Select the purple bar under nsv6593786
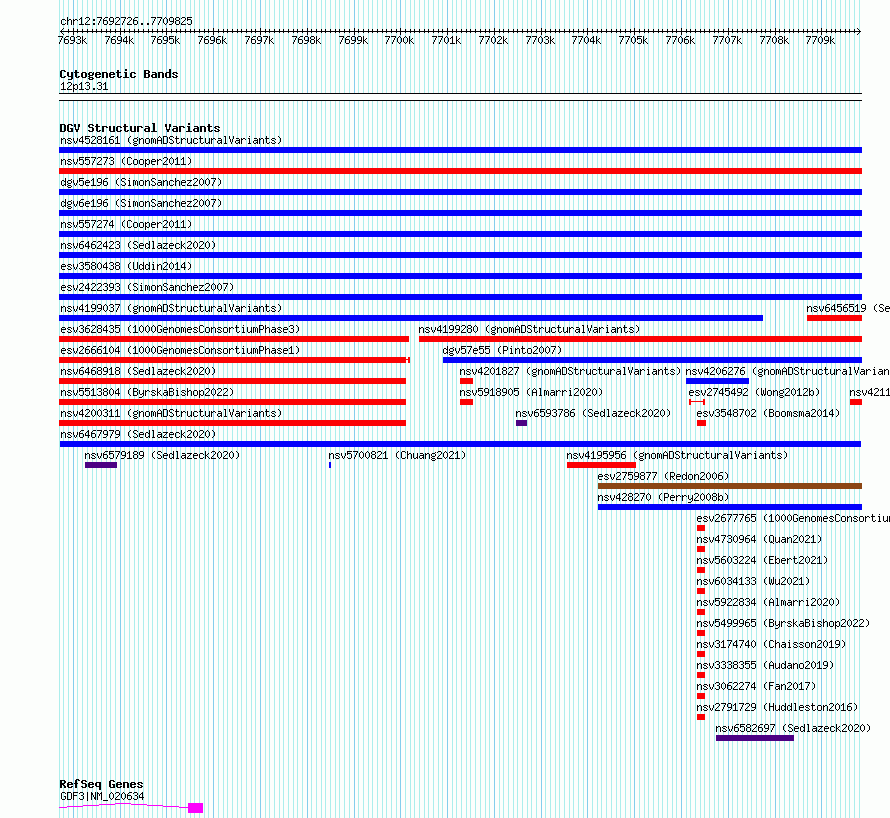Viewport: 890px width, 818px height. (522, 423)
